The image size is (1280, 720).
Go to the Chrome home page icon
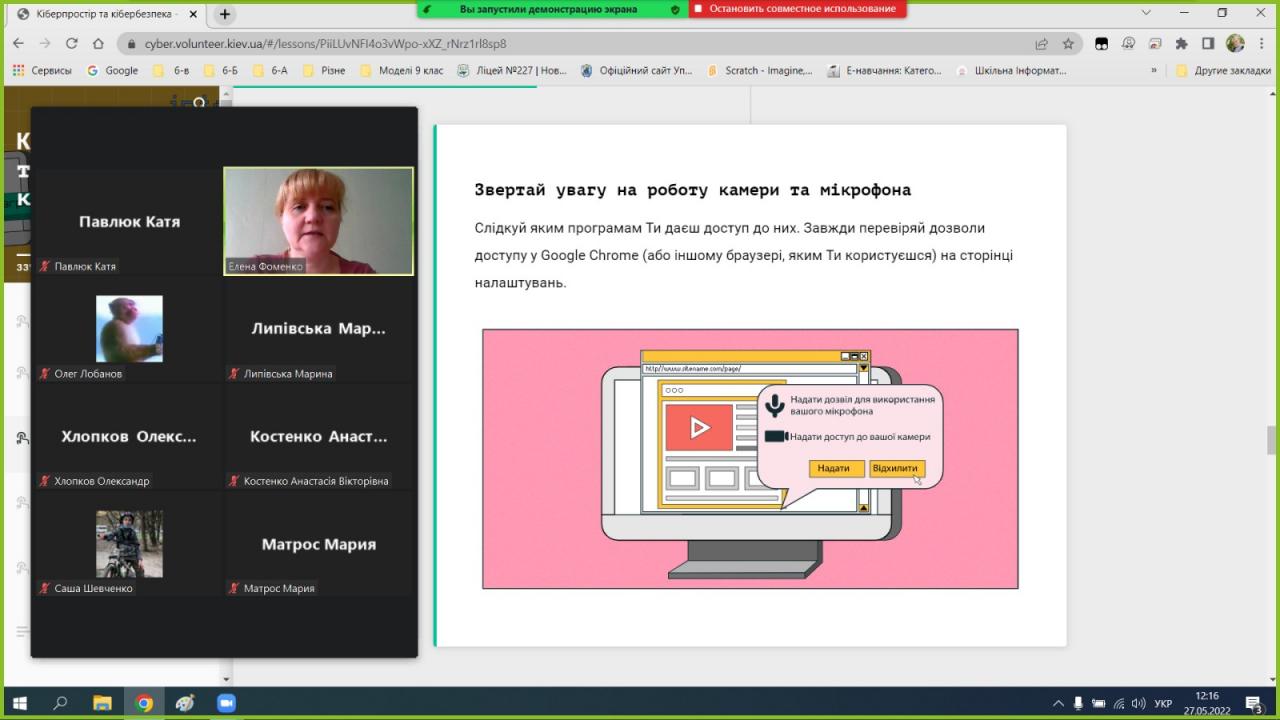pos(98,44)
